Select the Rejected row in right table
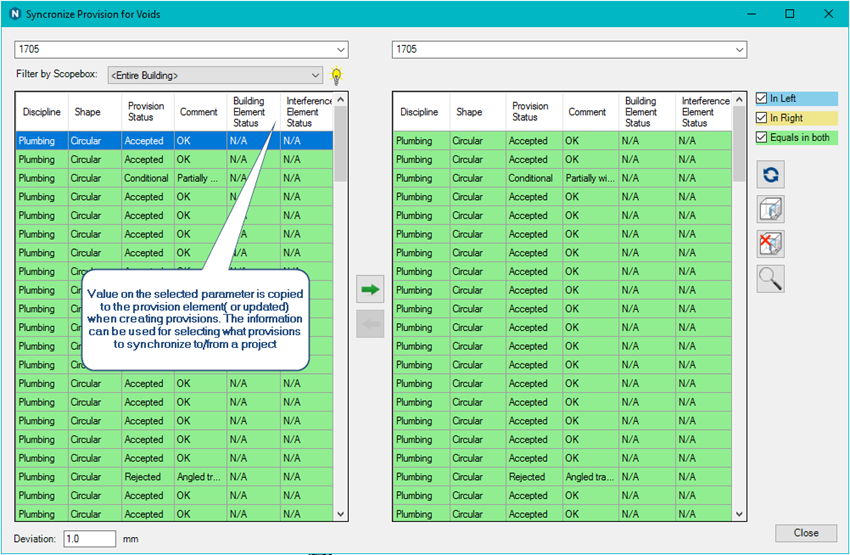850x555 pixels. tap(528, 477)
